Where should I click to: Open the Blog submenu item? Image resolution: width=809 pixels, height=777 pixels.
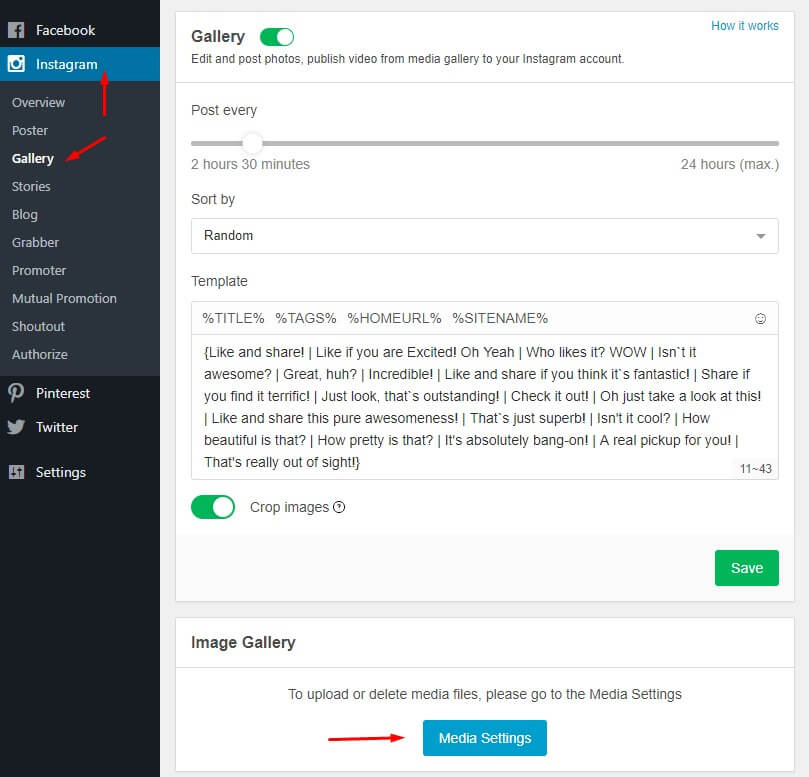[x=25, y=214]
